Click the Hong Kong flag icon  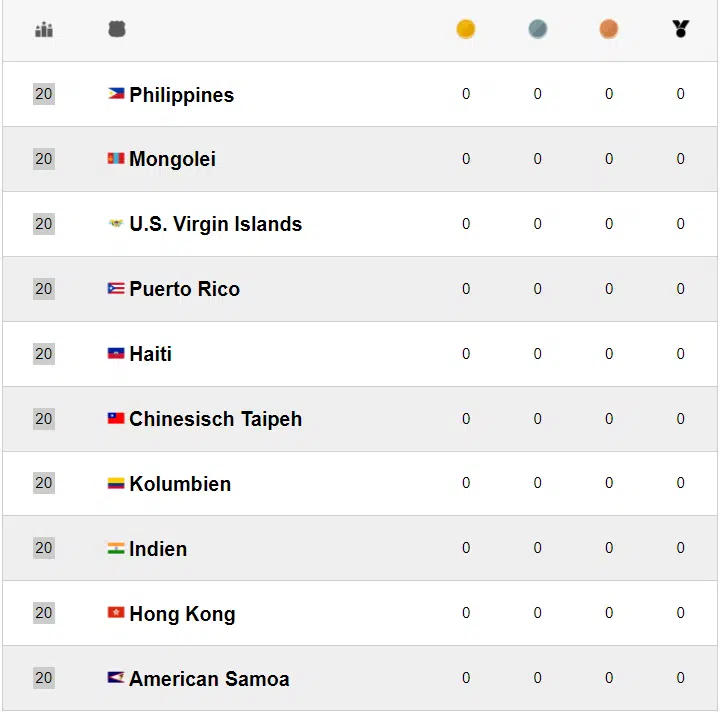click(x=116, y=613)
